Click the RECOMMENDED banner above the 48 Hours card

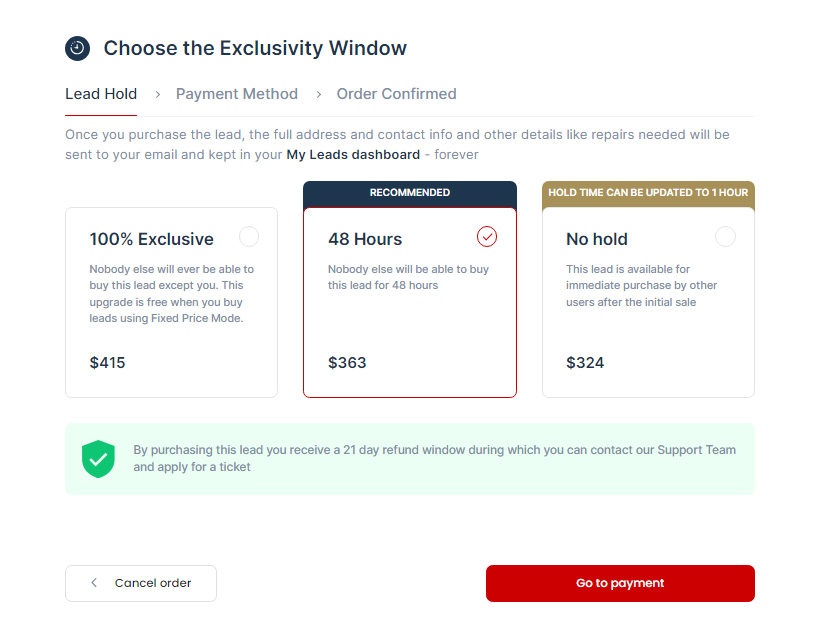click(x=409, y=192)
